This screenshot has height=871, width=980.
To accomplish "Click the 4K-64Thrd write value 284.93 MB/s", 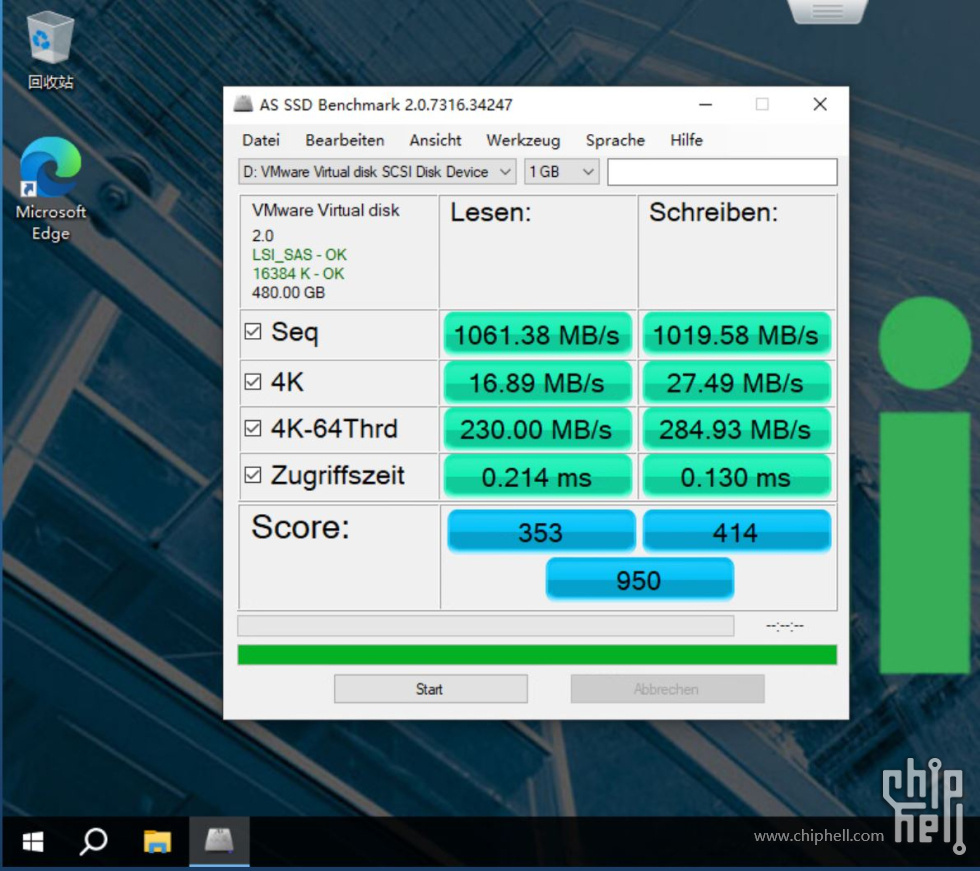I will tap(736, 429).
